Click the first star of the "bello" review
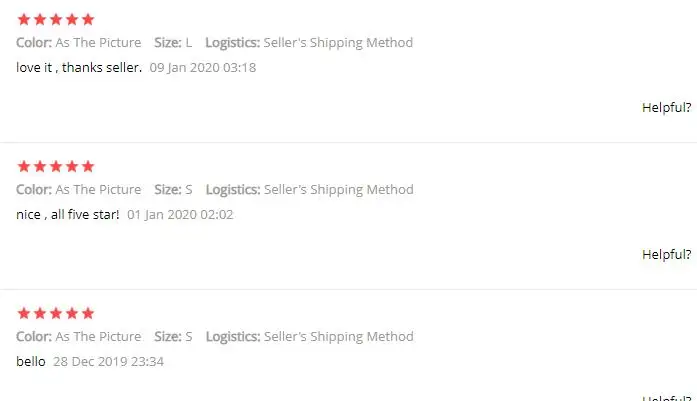 tap(24, 313)
